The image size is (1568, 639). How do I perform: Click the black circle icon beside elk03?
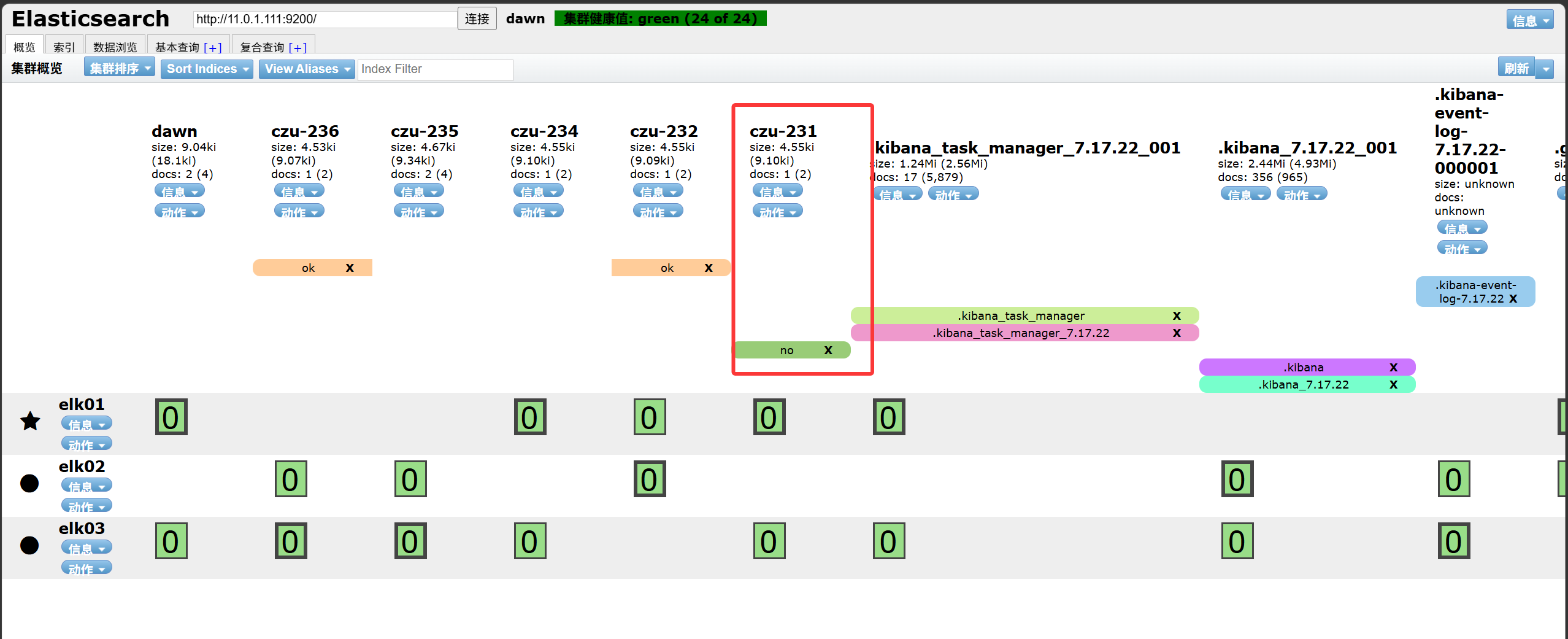(29, 545)
